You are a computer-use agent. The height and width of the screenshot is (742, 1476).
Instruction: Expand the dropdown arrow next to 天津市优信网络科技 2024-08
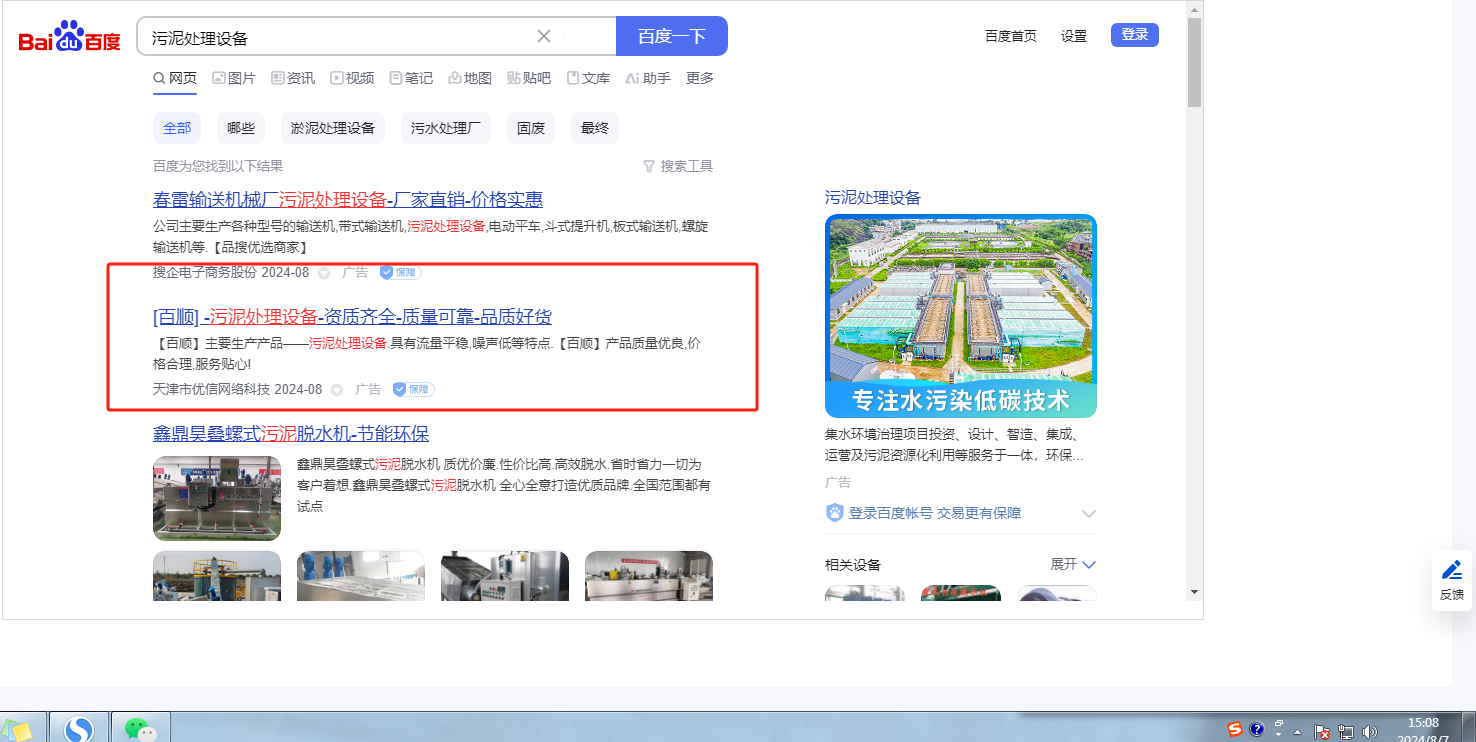pos(337,390)
